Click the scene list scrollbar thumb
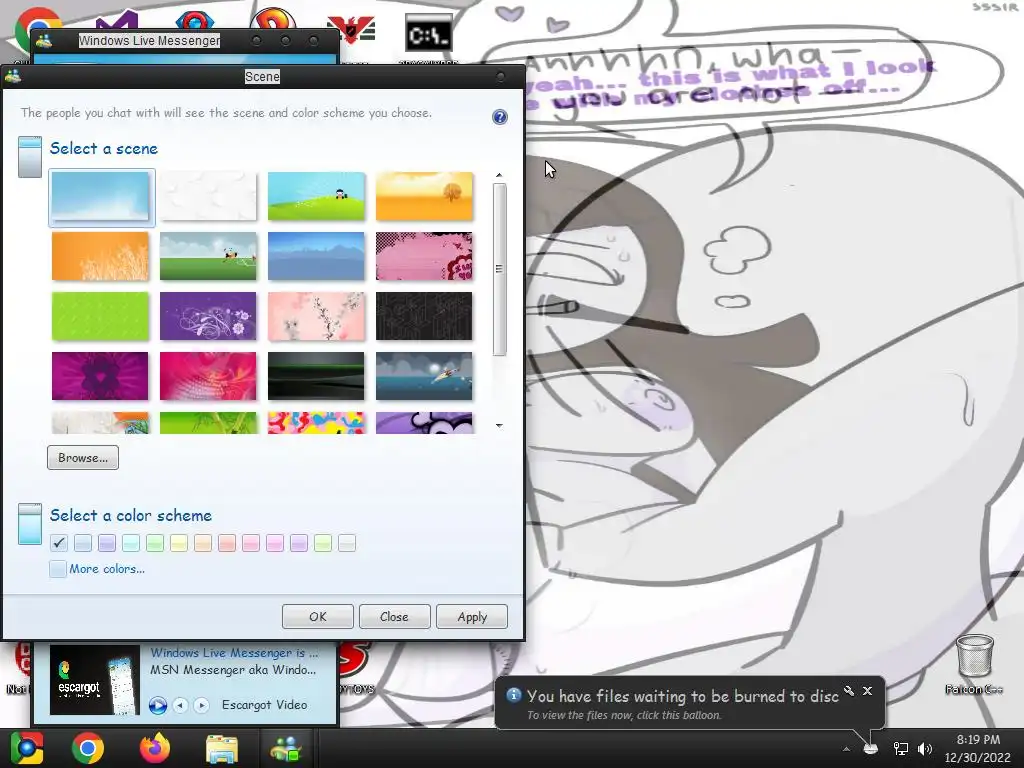The image size is (1024, 768). coord(500,269)
